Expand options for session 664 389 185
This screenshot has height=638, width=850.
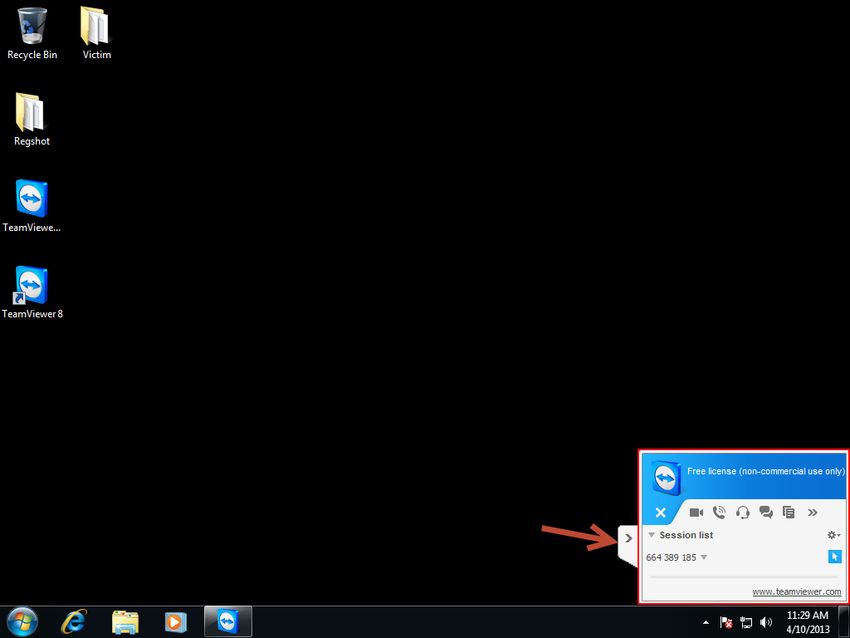tap(704, 557)
